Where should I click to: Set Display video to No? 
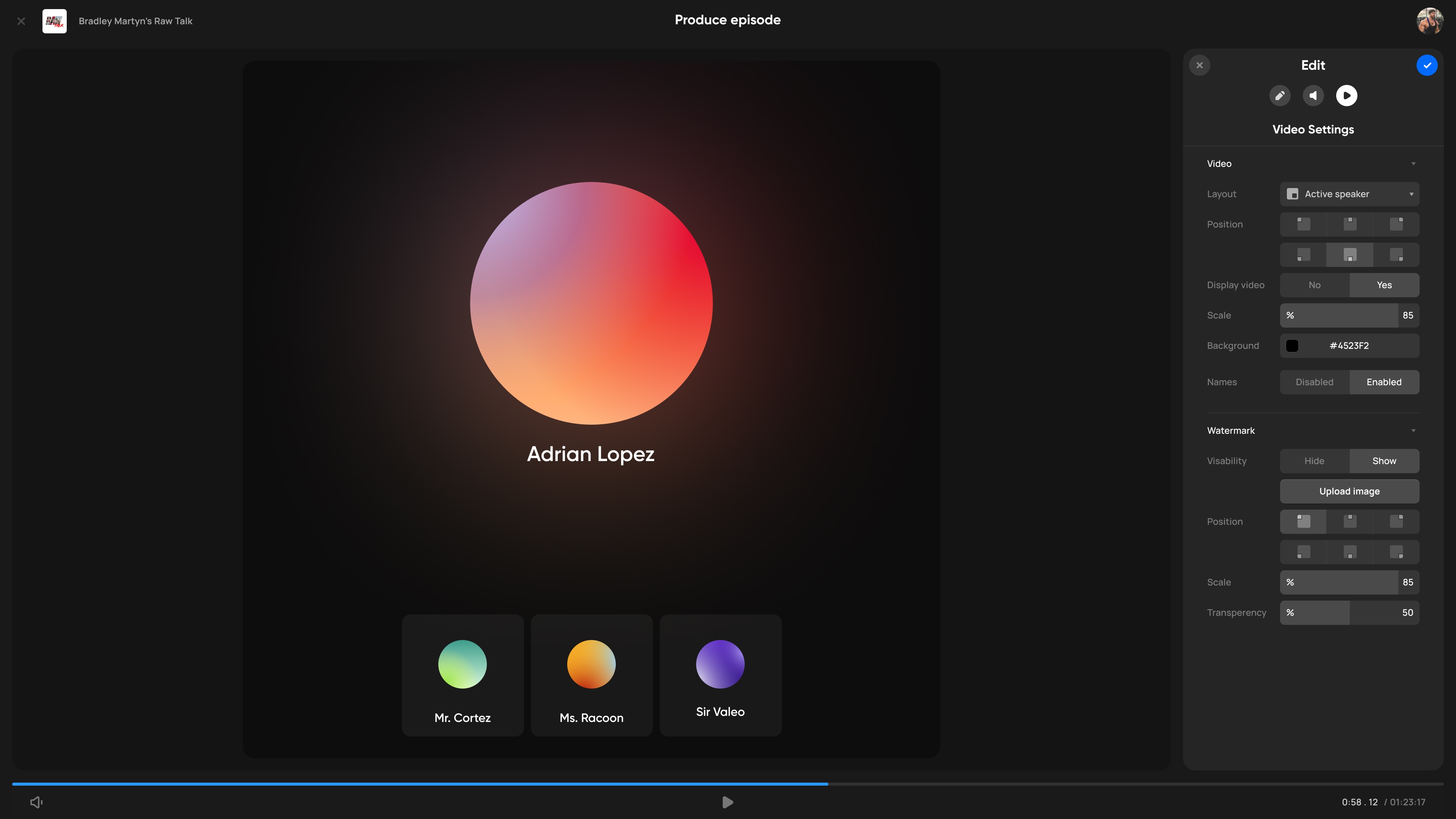tap(1315, 286)
